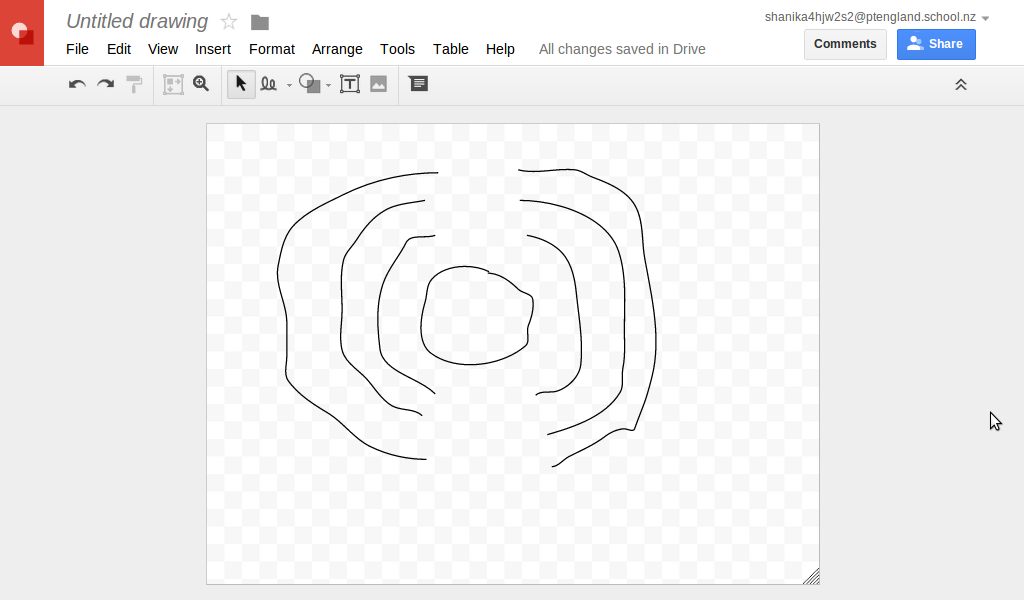Viewport: 1024px width, 600px height.
Task: Click the zoom to fit icon
Action: [x=173, y=84]
